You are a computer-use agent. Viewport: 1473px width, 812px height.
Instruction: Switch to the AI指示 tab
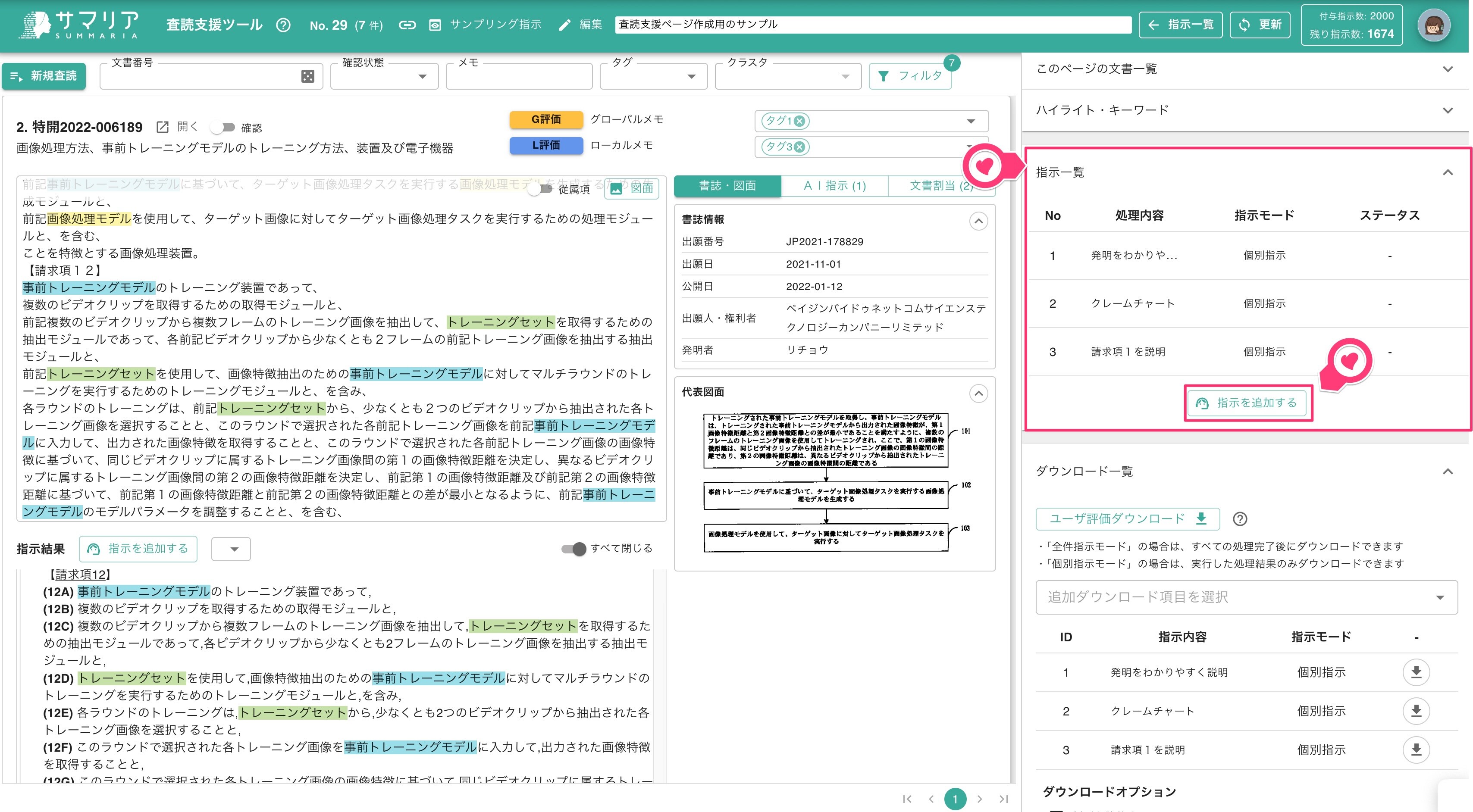(834, 186)
